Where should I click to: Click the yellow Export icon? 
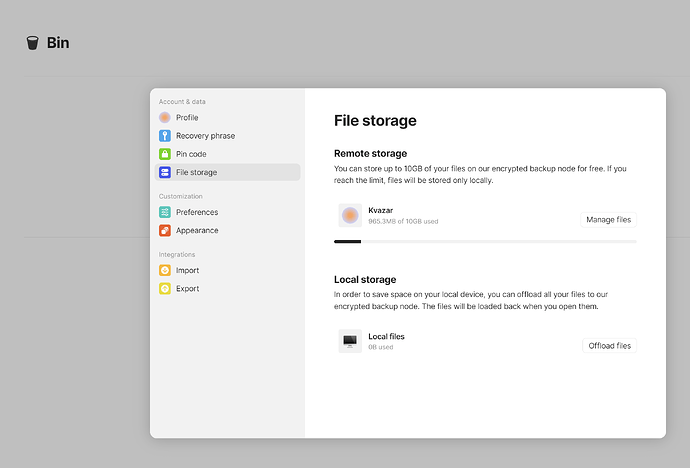165,289
